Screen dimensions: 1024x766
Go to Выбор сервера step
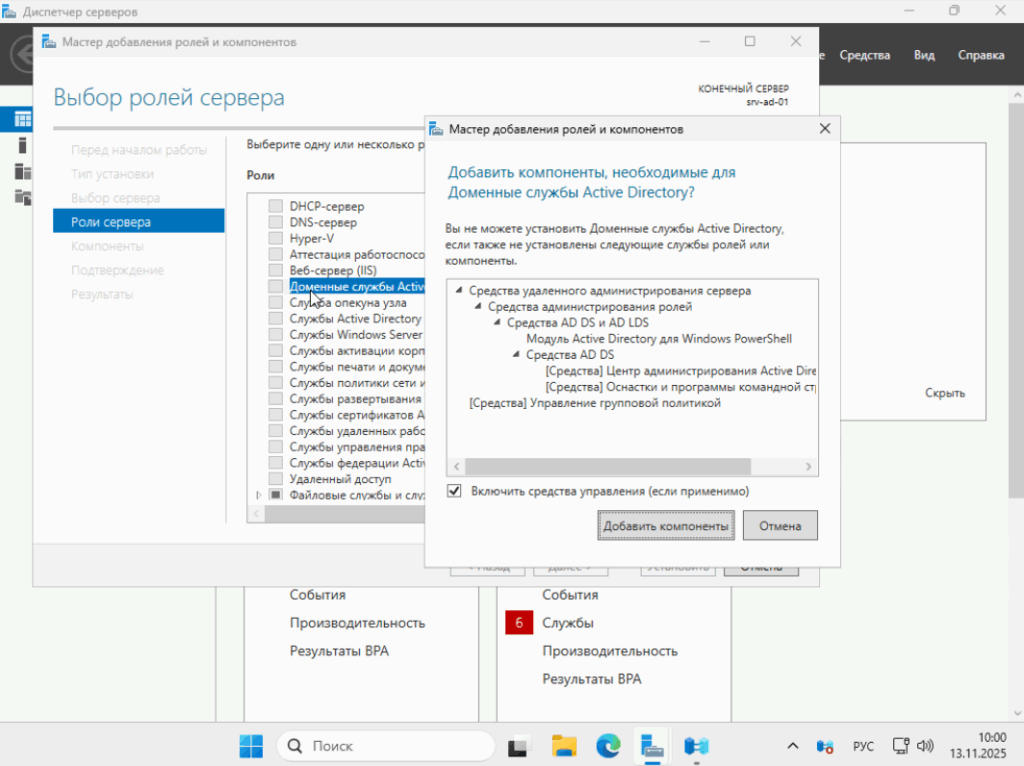[x=116, y=198]
